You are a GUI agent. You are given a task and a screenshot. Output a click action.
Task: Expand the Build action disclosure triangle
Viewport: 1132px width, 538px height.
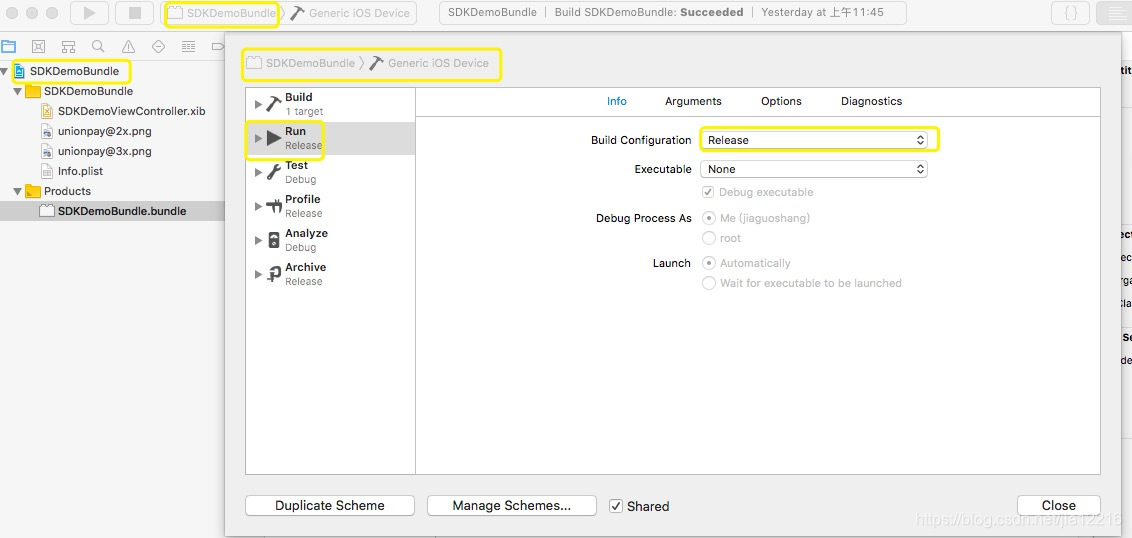pos(258,104)
